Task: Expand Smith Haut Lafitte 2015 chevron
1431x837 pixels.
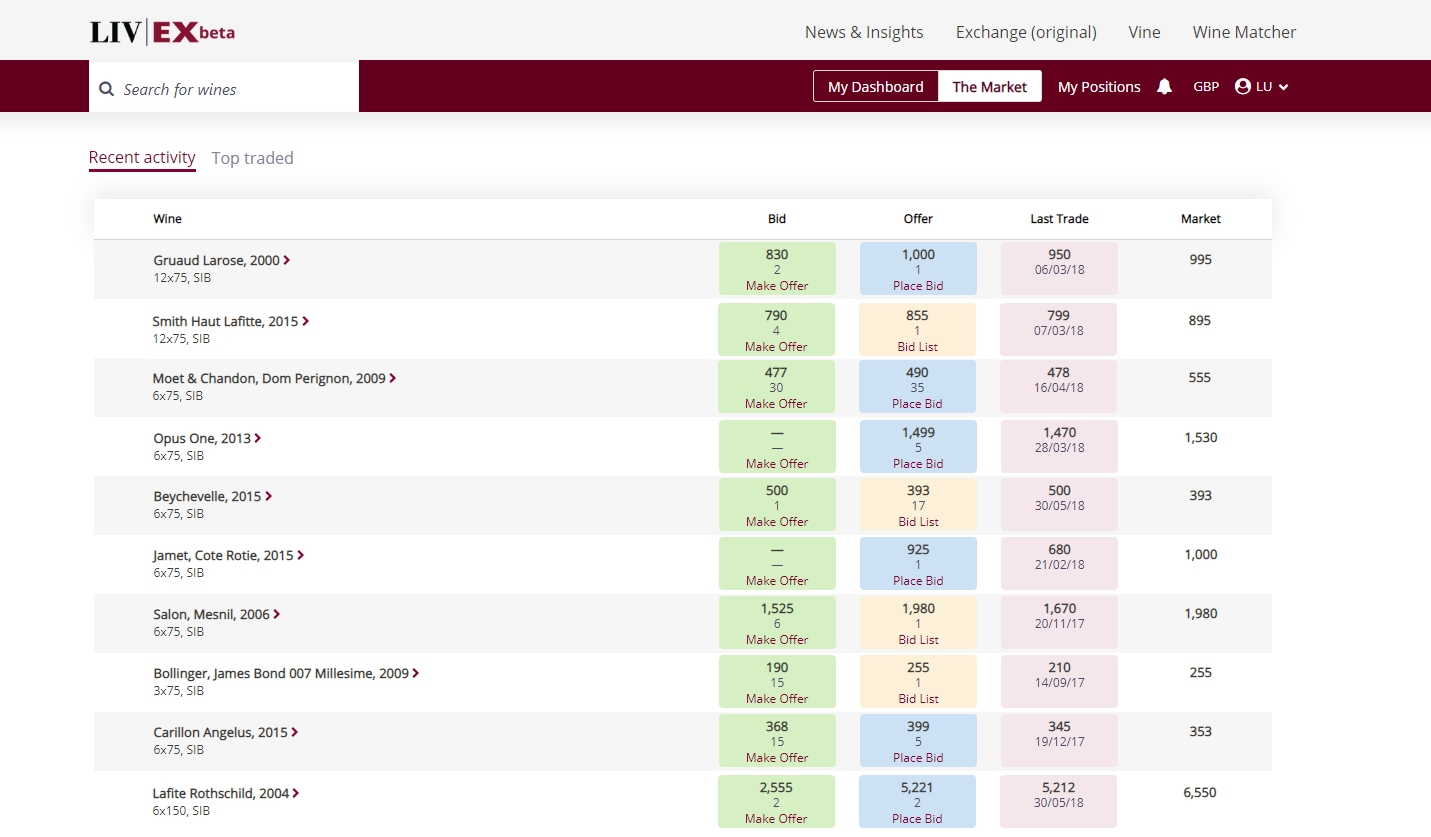Action: coord(305,321)
